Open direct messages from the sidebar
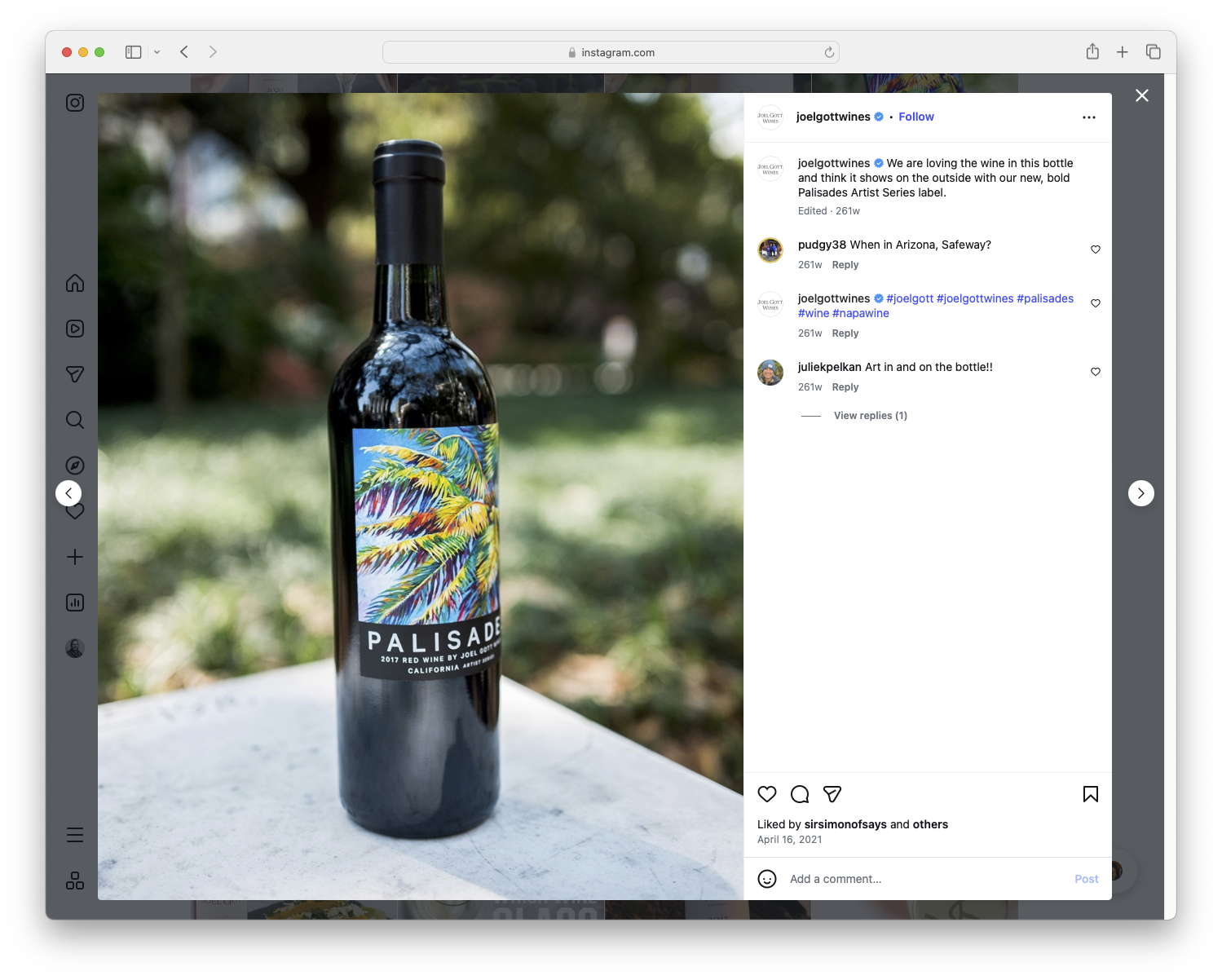 [x=74, y=373]
